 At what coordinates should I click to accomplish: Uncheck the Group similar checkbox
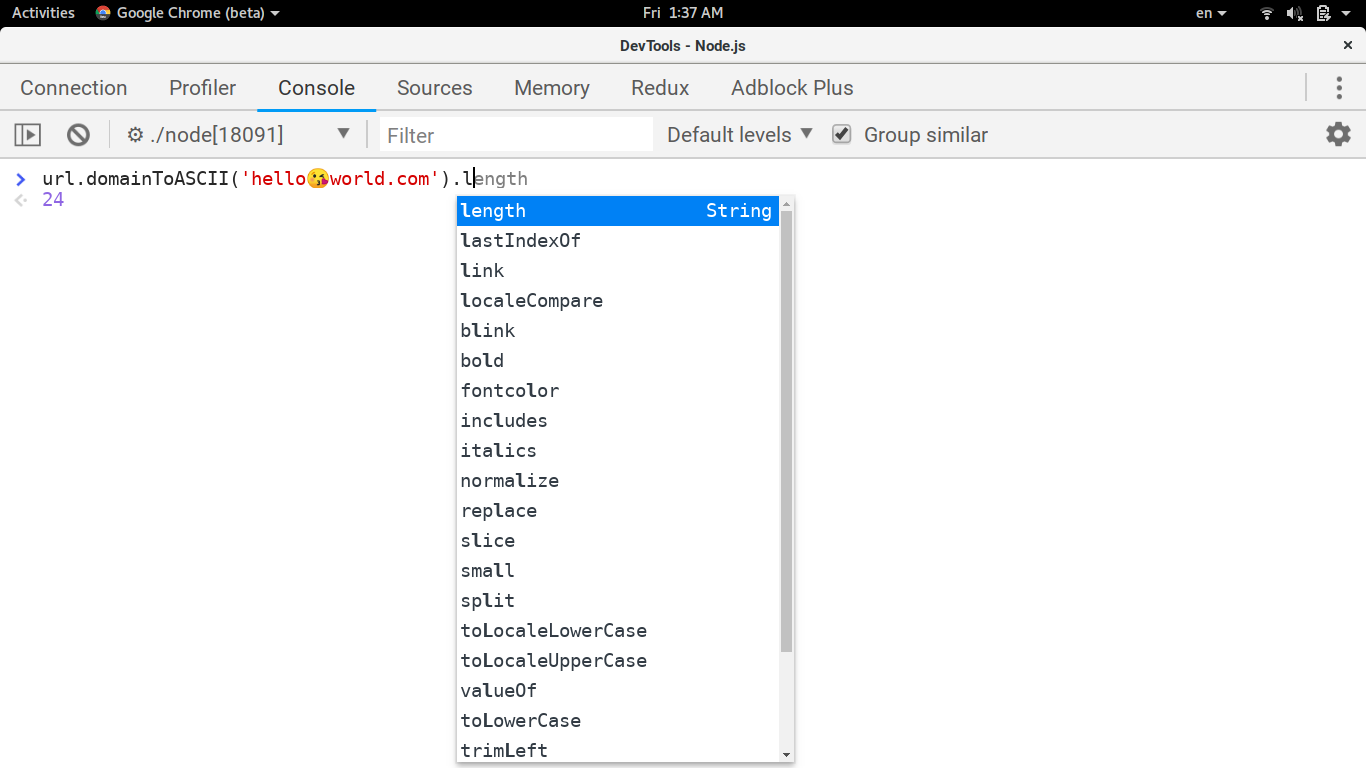click(842, 134)
